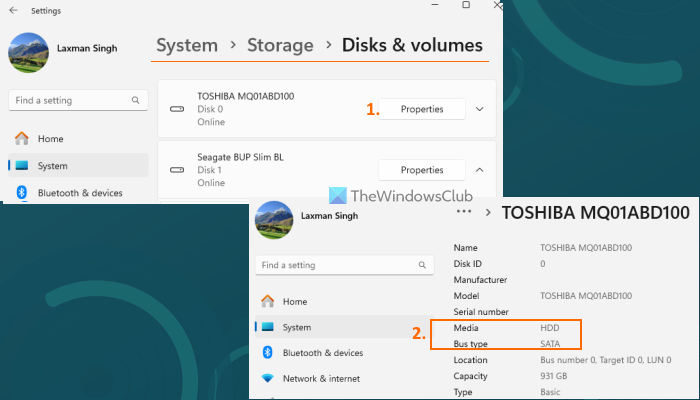Screen dimensions: 700x400
Task: Select System monitor icon in top window
Action: [x=21, y=166]
